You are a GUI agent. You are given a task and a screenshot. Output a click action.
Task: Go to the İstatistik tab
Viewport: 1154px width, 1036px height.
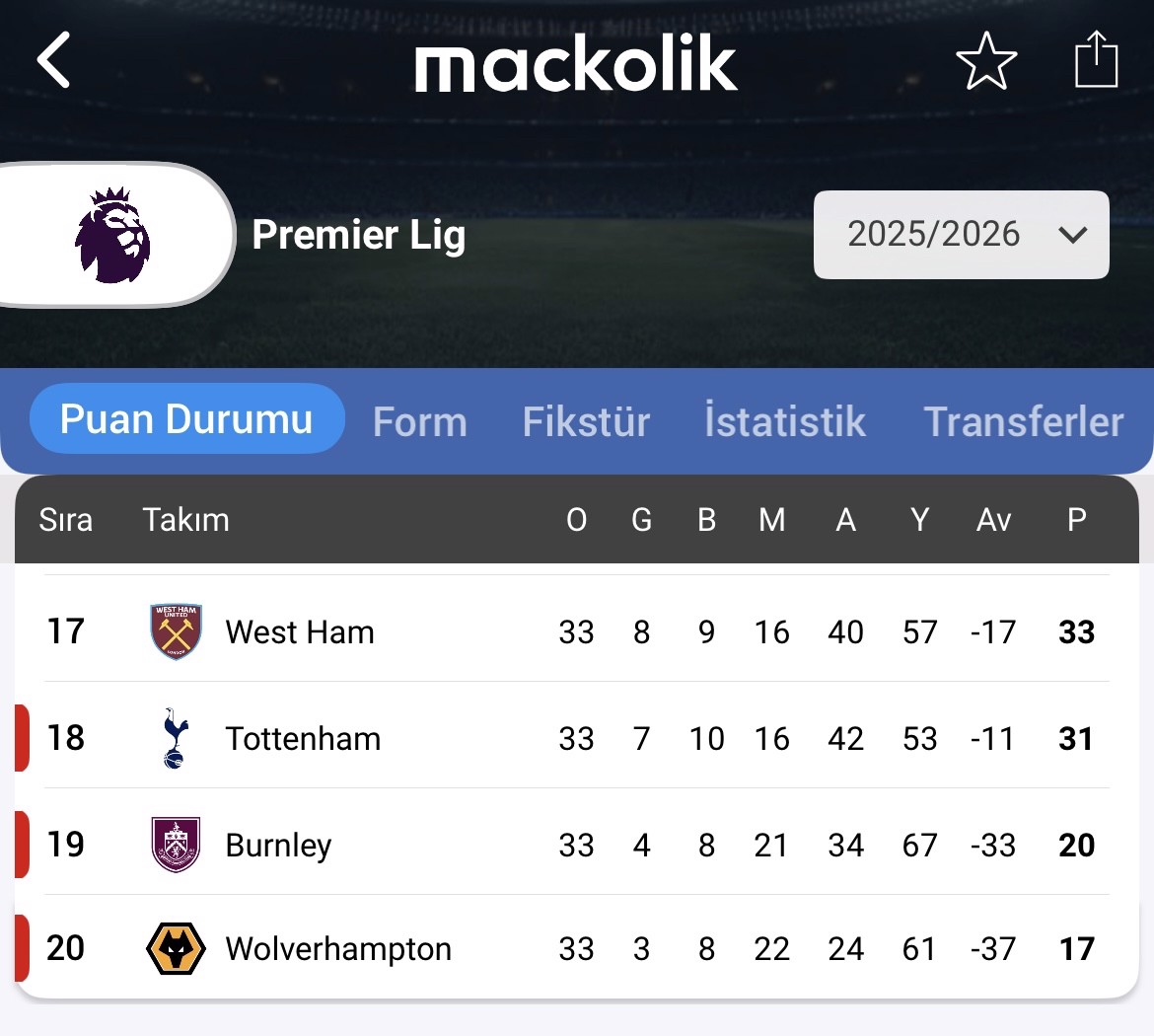click(785, 422)
